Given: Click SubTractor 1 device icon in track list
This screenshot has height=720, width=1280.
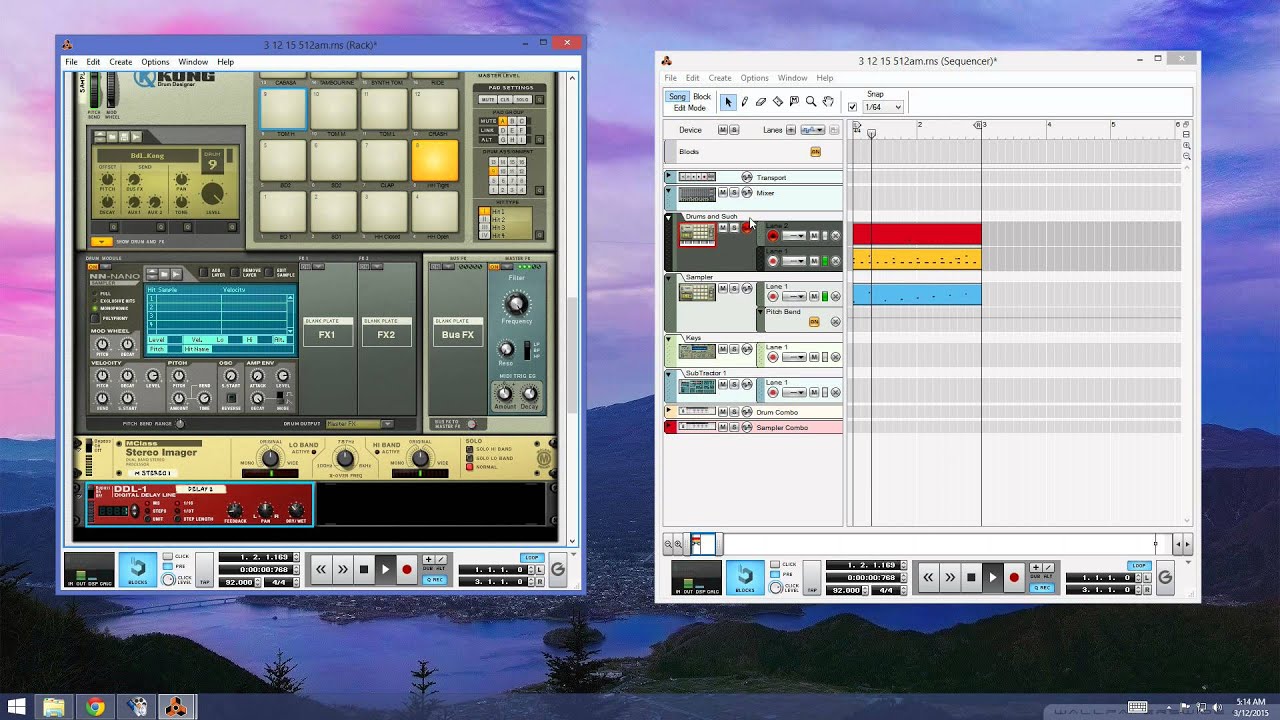Looking at the screenshot, I should pyautogui.click(x=697, y=386).
